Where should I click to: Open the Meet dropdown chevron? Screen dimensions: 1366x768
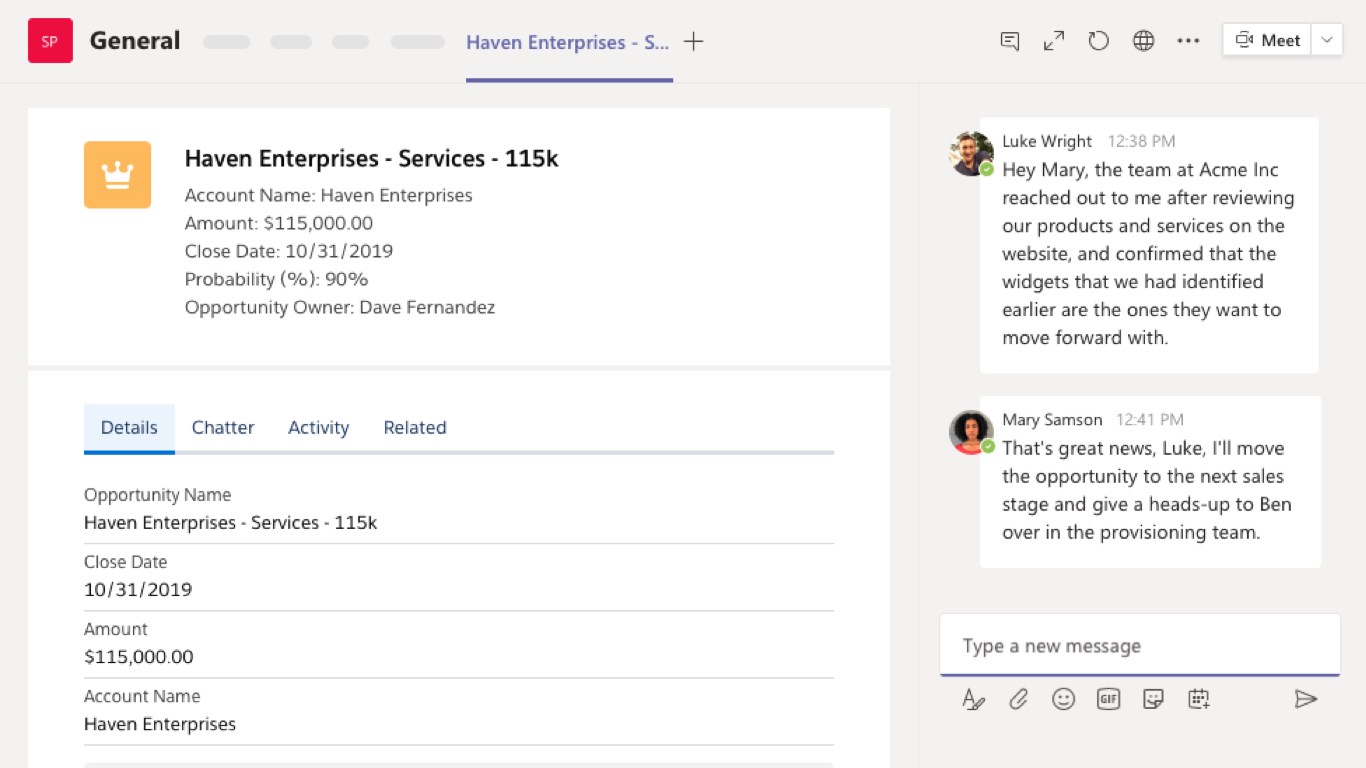click(1326, 39)
